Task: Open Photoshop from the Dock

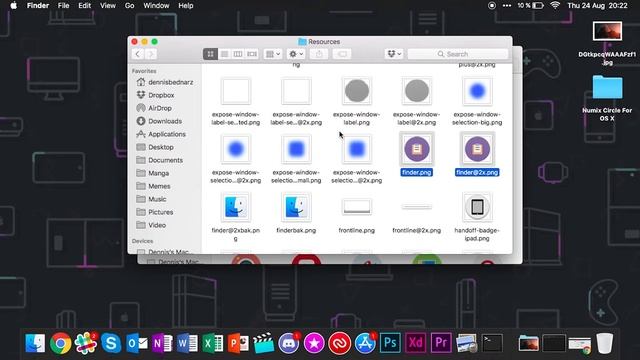Action: pyautogui.click(x=390, y=343)
